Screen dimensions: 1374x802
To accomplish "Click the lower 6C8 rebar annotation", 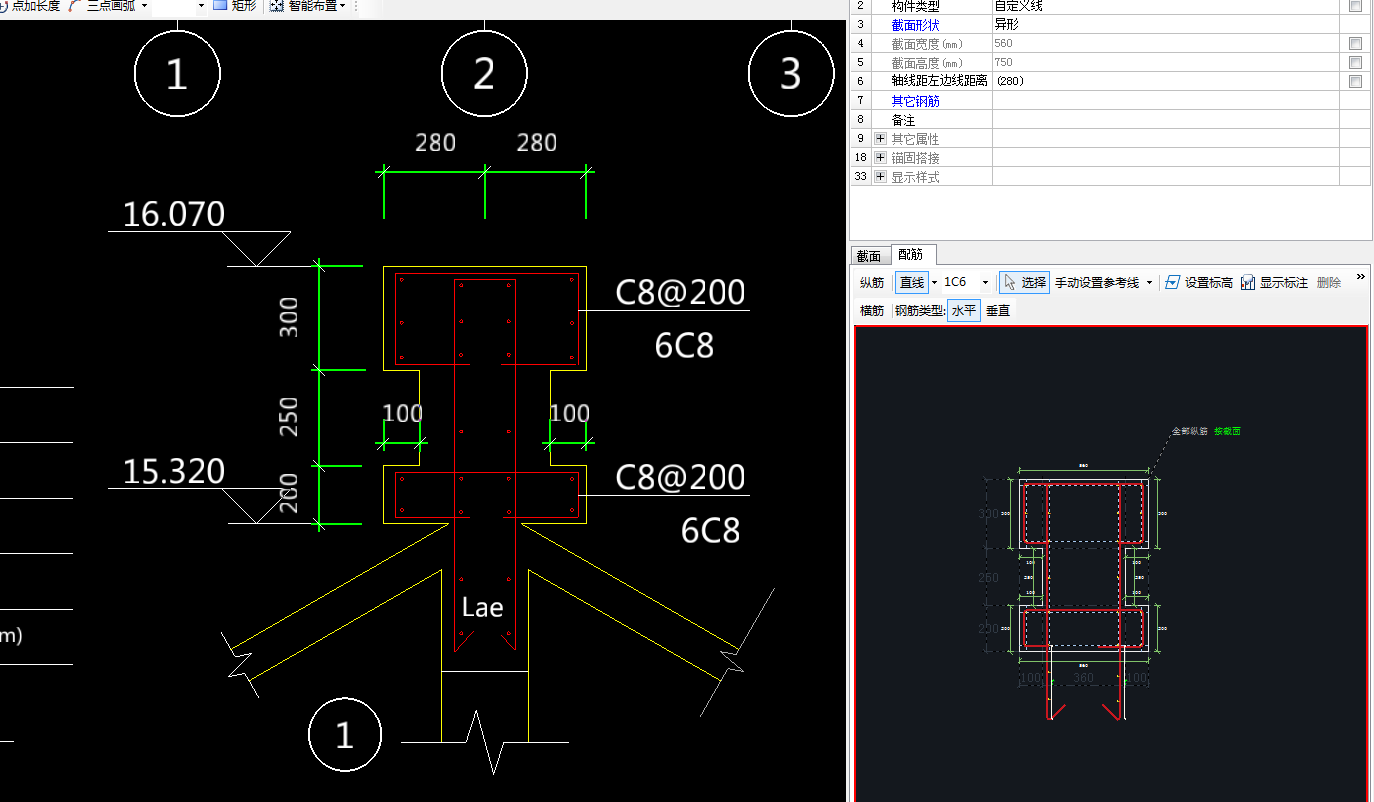I will pos(710,530).
